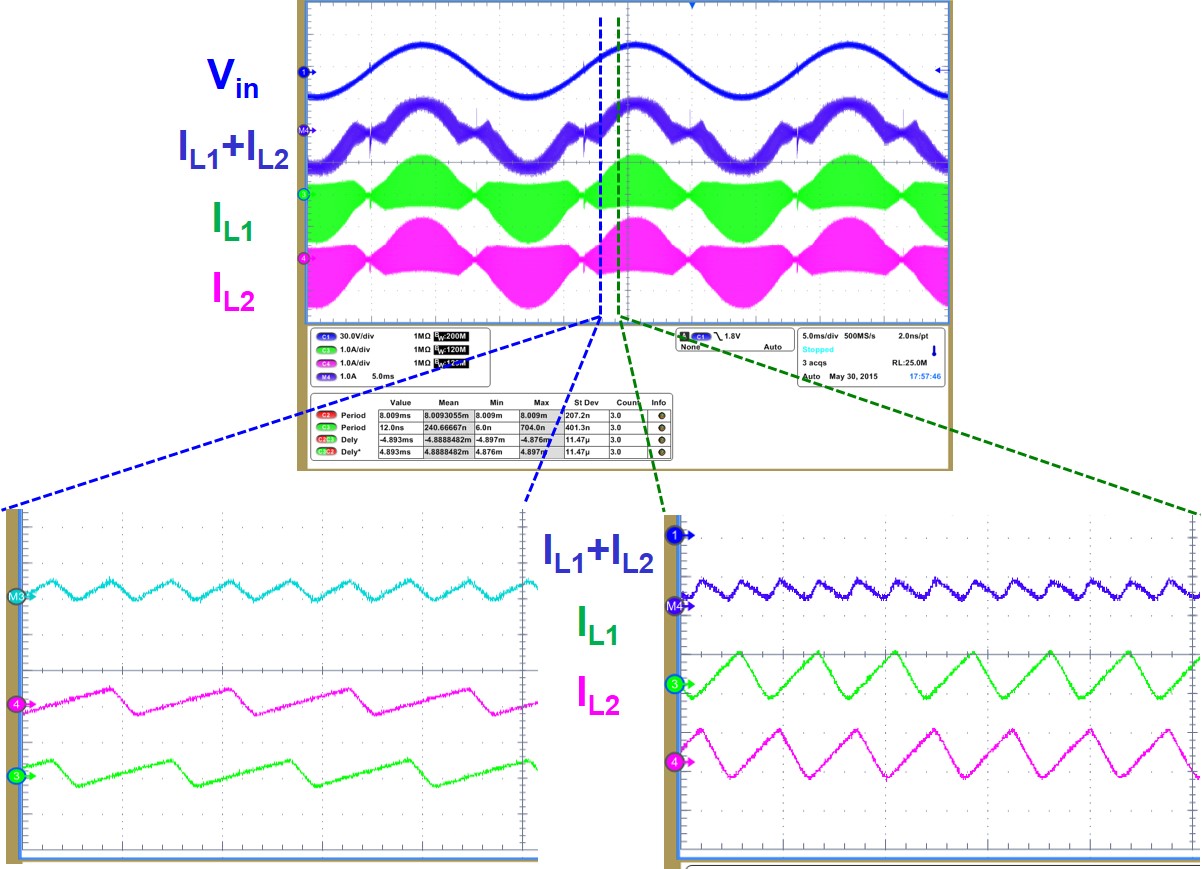Open the green C3 channel settings badge
Viewport: 1202px width, 869px height.
pyautogui.click(x=325, y=350)
